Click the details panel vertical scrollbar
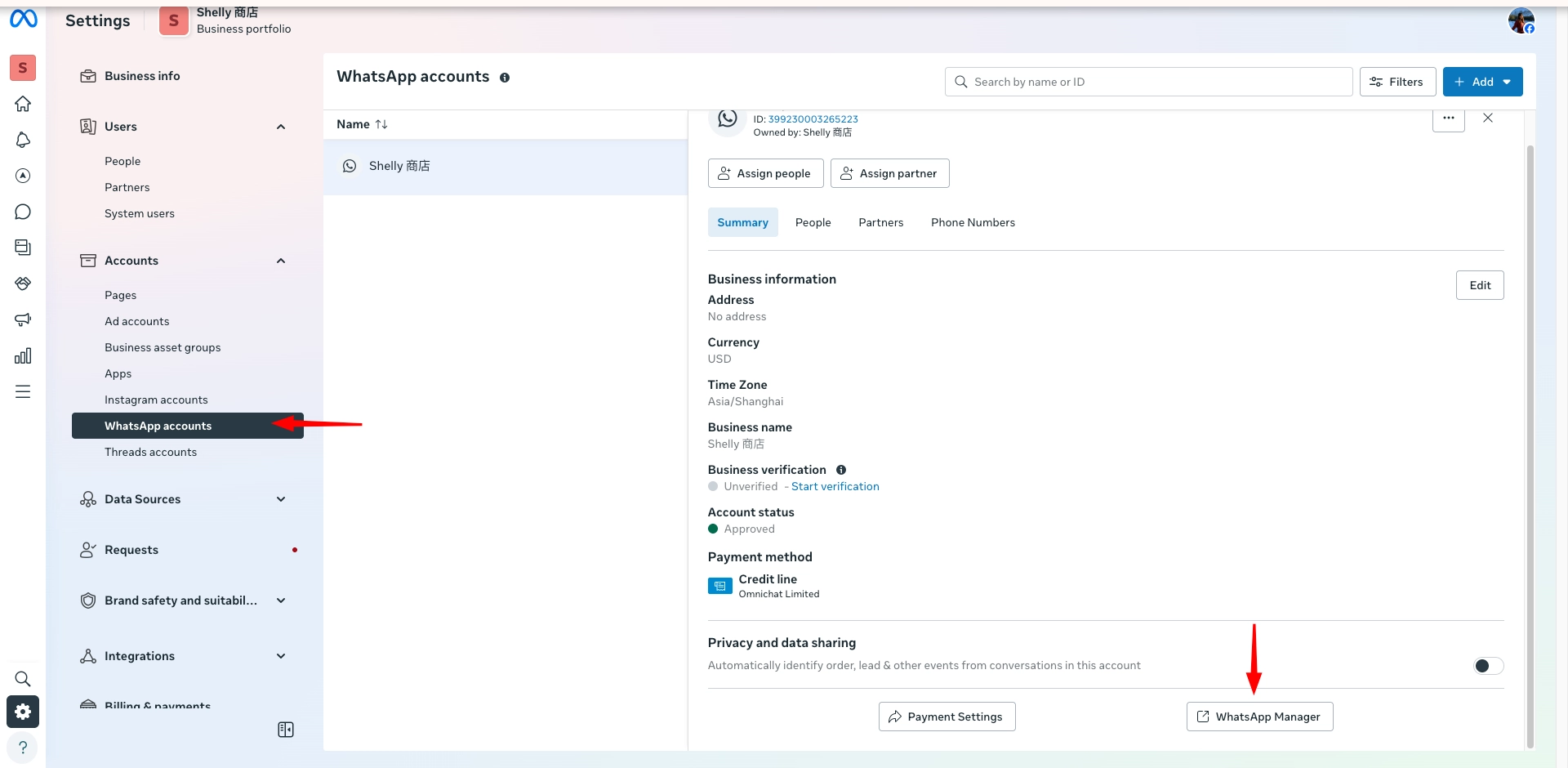The width and height of the screenshot is (1568, 768). click(x=1530, y=441)
